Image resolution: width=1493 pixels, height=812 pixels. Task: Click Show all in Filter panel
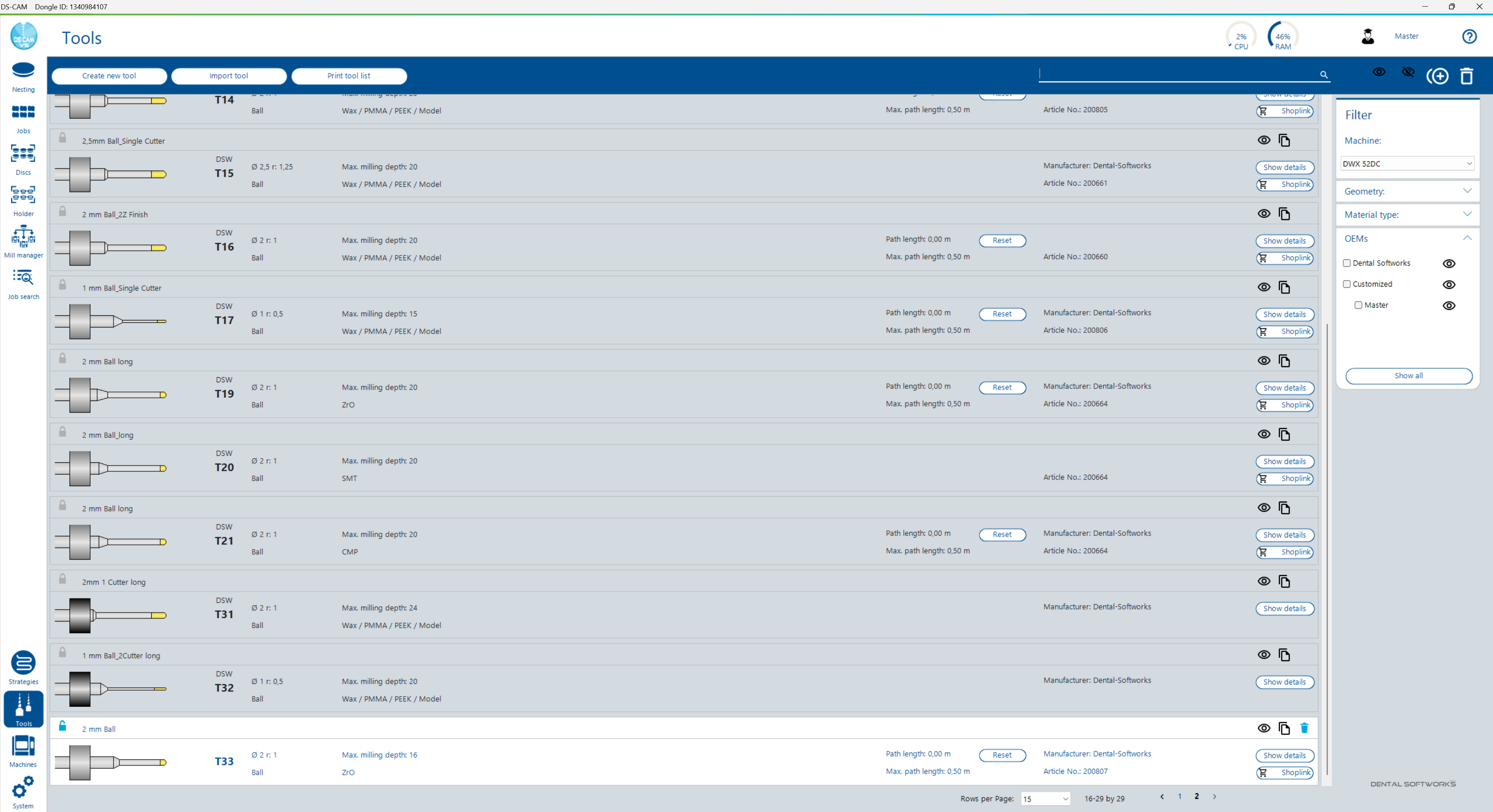click(x=1408, y=376)
